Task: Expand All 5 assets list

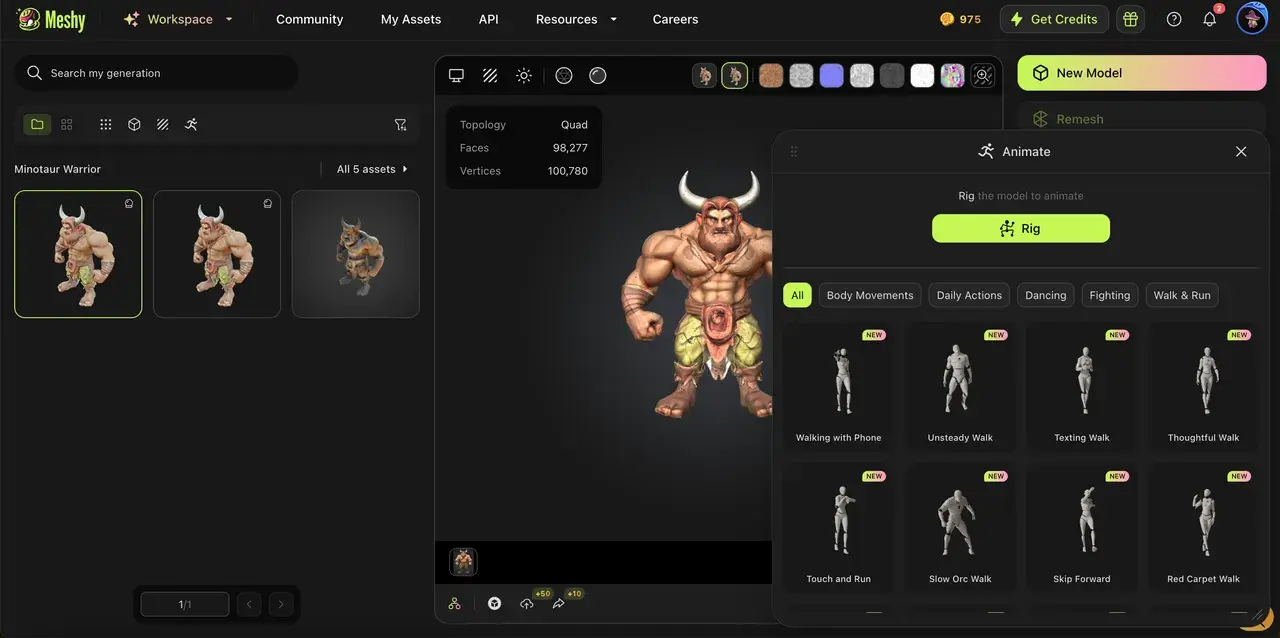Action: pos(372,169)
